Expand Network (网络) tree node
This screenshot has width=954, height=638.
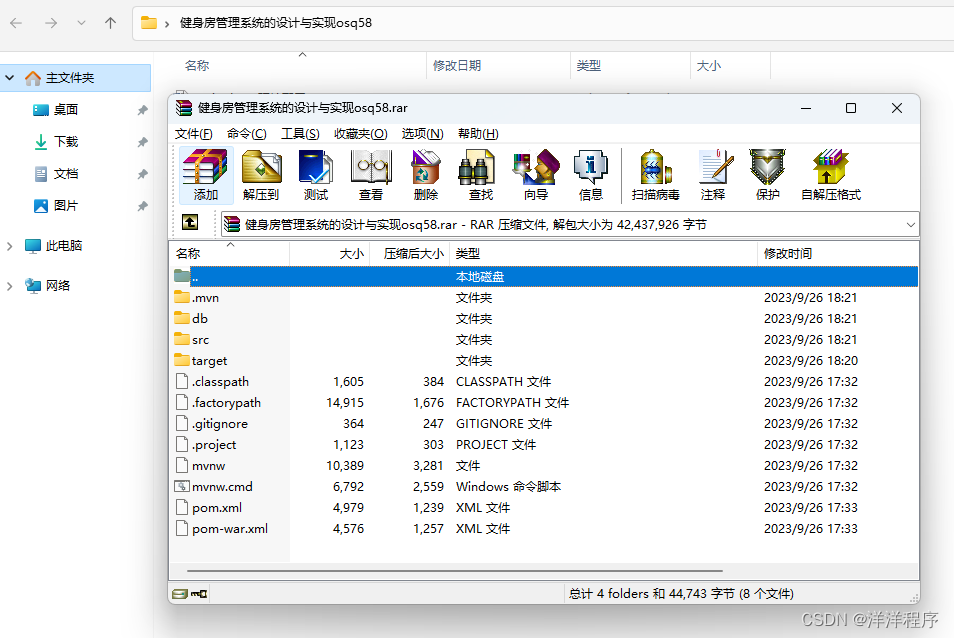coord(10,286)
